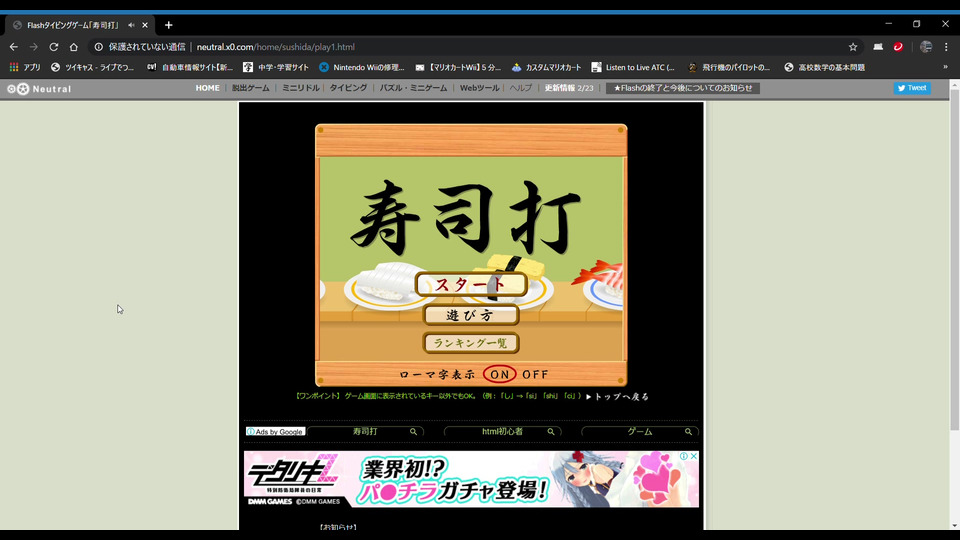Open the Chrome three-dot menu
960x540 pixels.
pyautogui.click(x=946, y=47)
